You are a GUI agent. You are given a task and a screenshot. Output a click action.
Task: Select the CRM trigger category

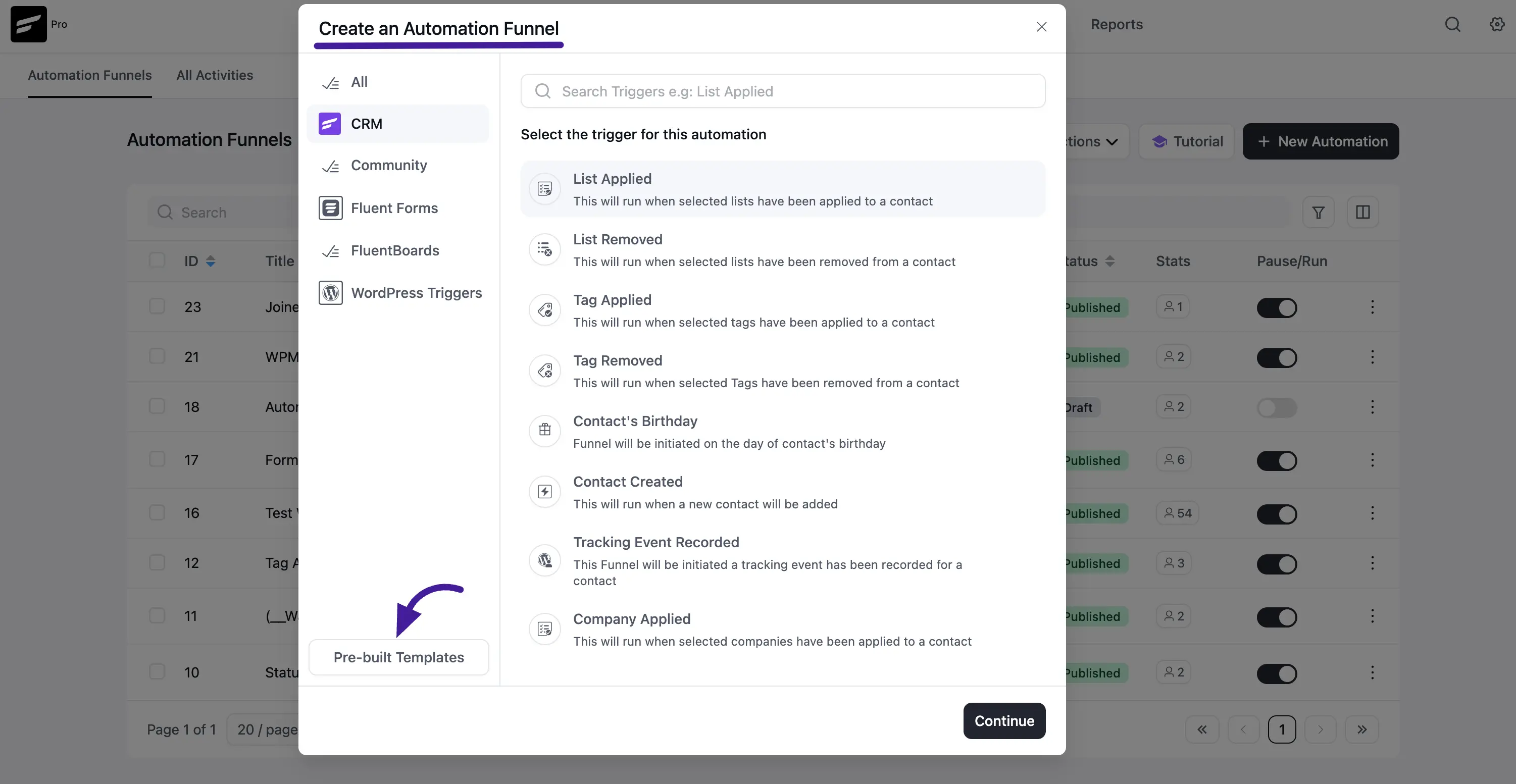click(398, 124)
